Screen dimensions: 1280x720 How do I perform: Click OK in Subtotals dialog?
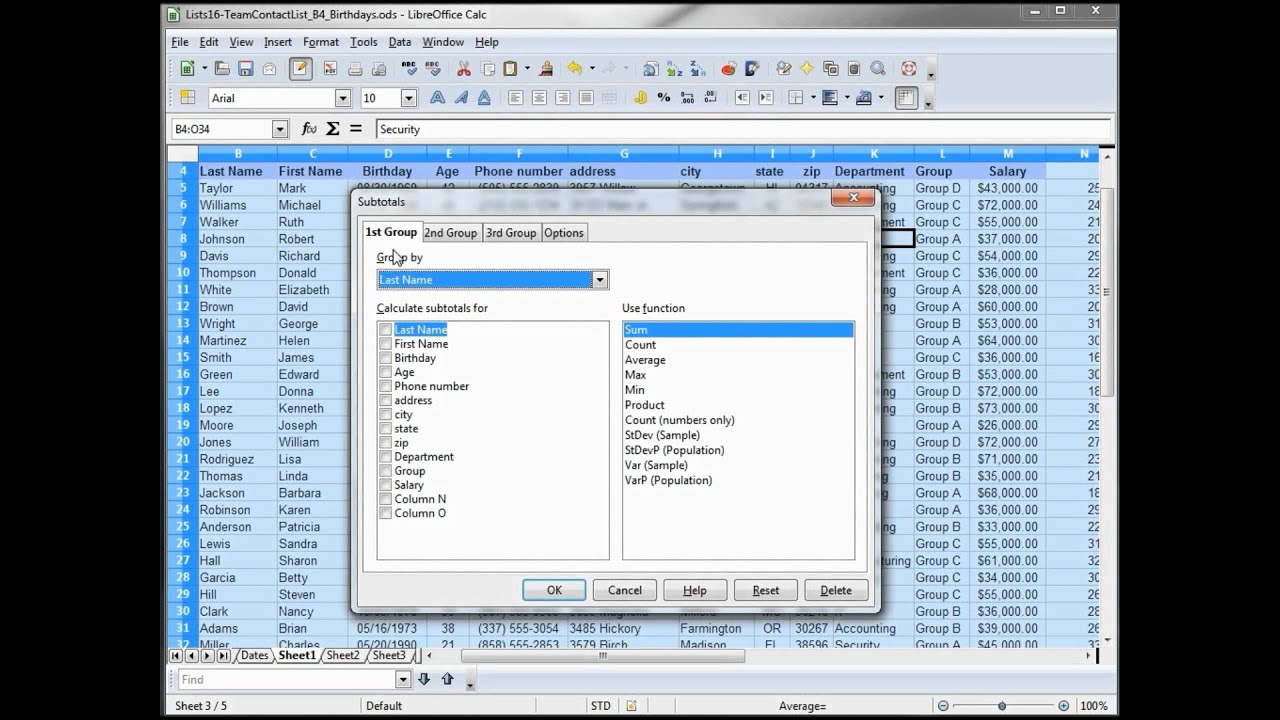point(554,590)
